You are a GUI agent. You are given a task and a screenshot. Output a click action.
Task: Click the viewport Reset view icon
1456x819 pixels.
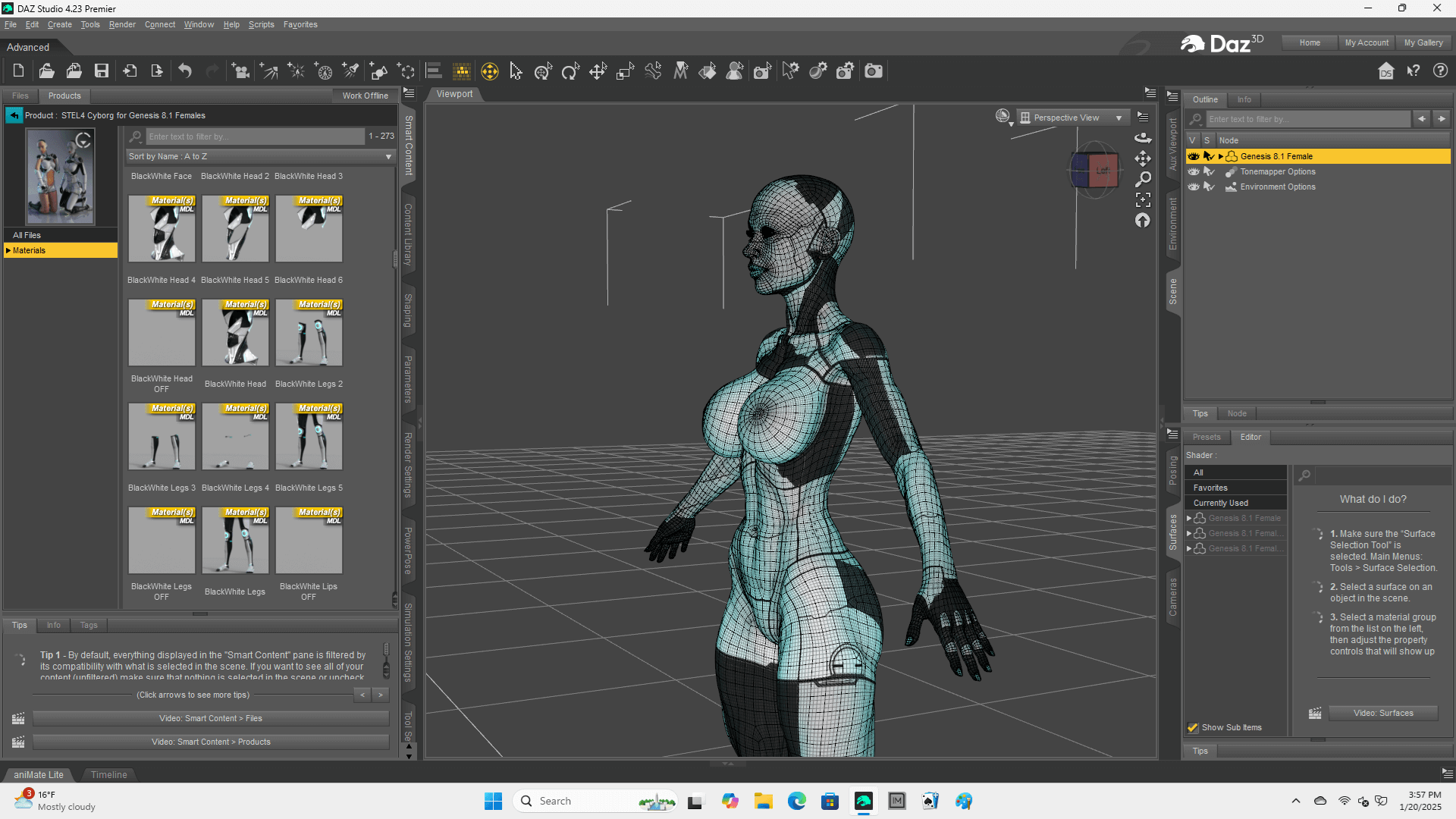pos(1143,221)
